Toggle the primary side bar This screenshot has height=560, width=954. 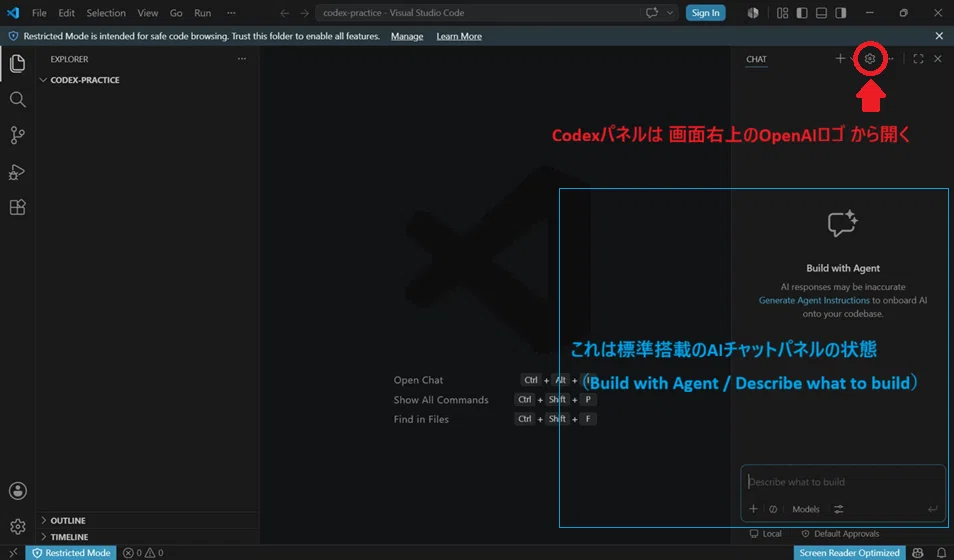802,13
